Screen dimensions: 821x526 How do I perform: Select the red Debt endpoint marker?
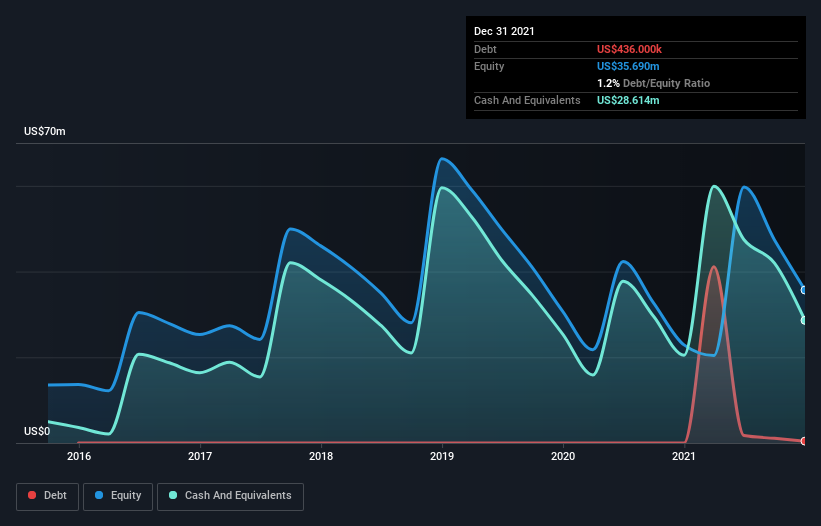[x=804, y=441]
